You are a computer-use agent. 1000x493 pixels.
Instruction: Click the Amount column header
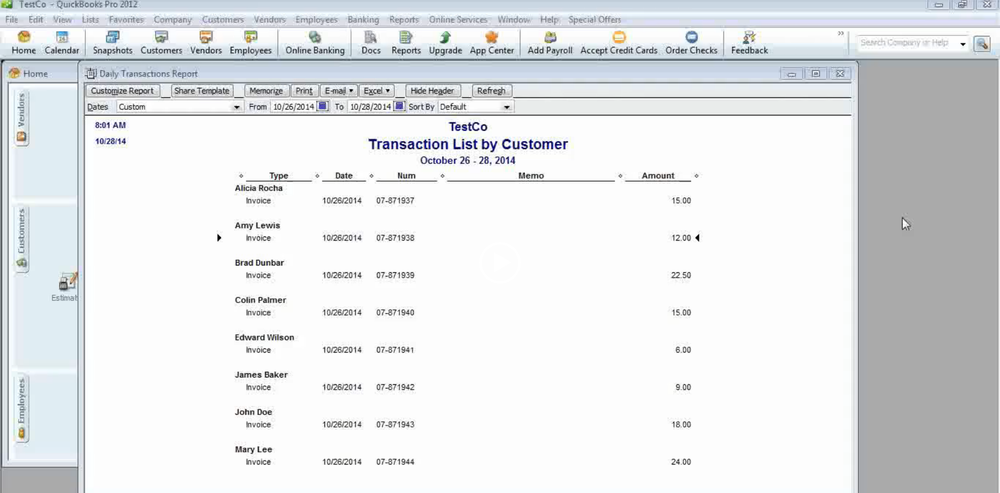(658, 176)
